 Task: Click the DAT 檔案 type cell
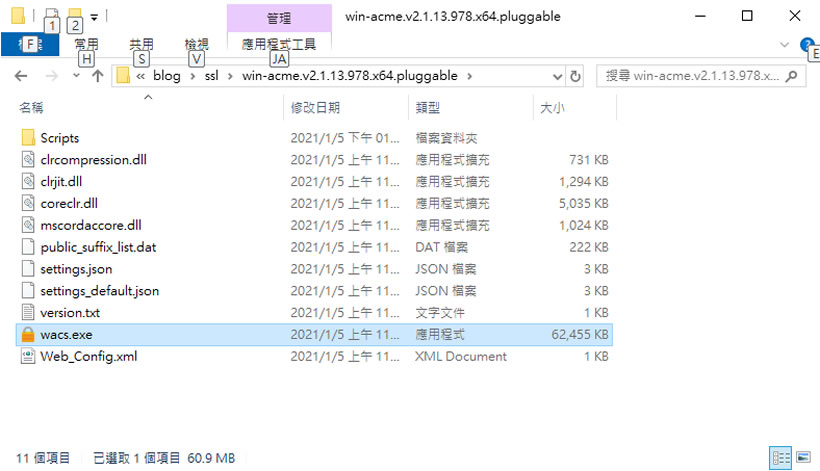pyautogui.click(x=441, y=247)
